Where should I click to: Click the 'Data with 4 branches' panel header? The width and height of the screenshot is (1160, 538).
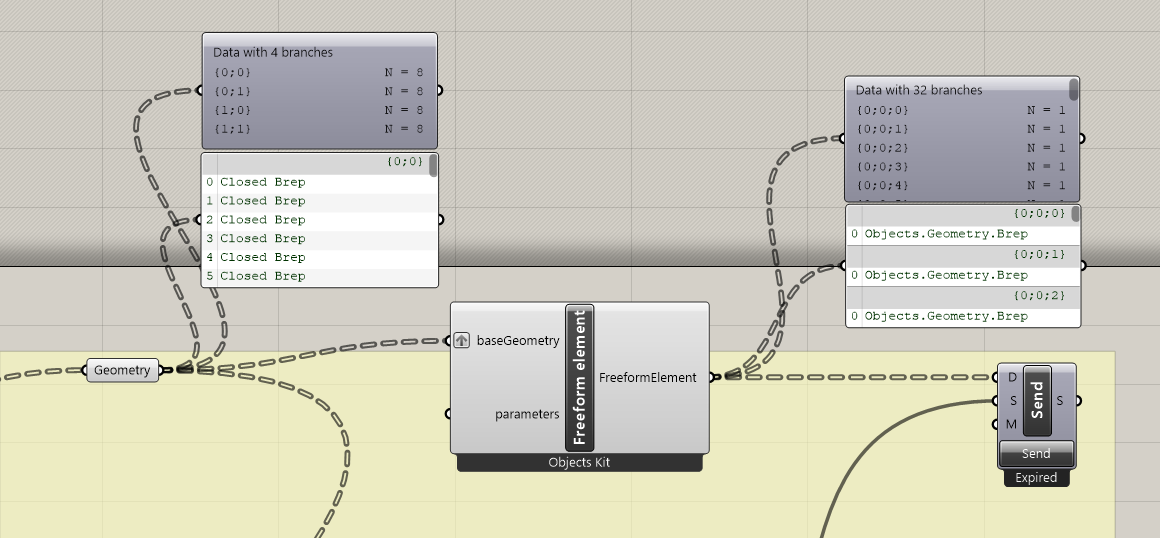tap(273, 53)
